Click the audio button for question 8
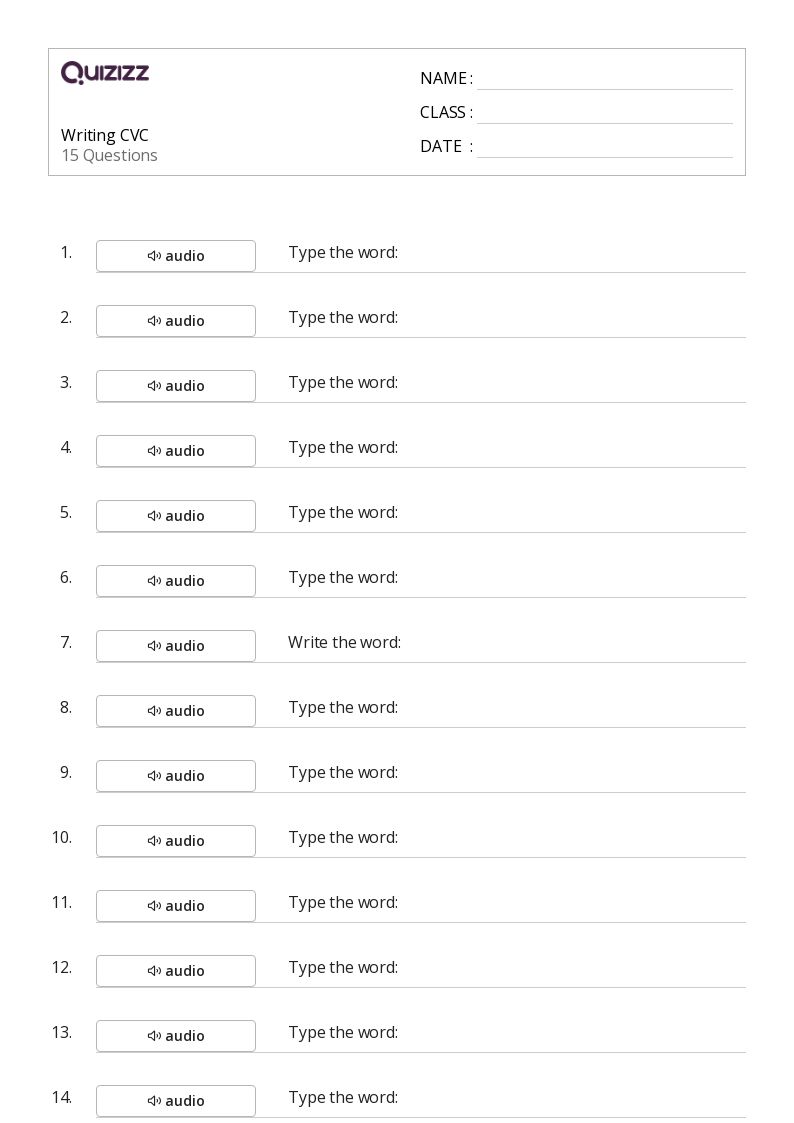The image size is (794, 1123). [176, 711]
